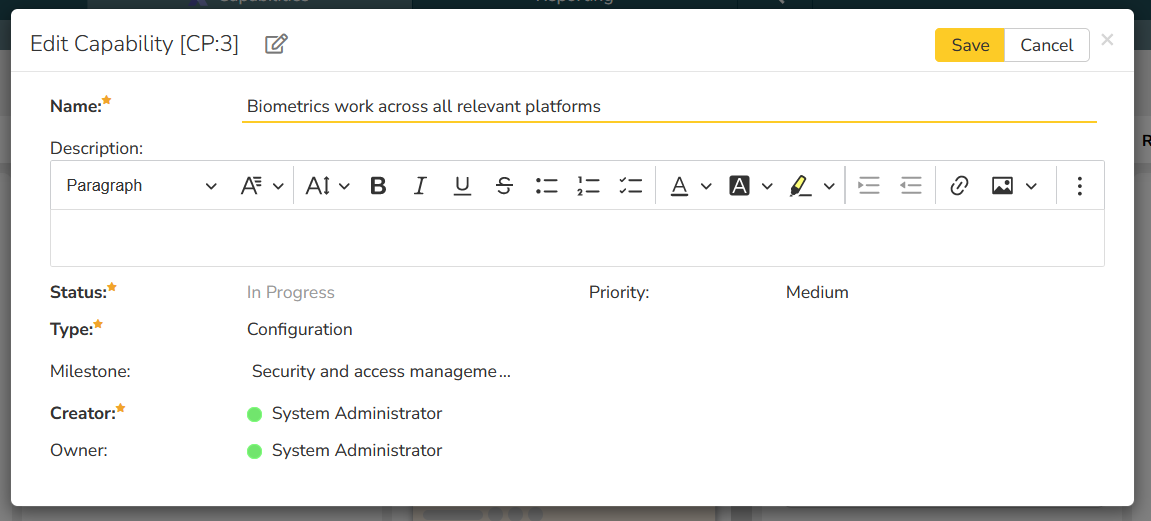This screenshot has width=1151, height=521.
Task: Open the insert image dropdown arrow
Action: pyautogui.click(x=1031, y=186)
